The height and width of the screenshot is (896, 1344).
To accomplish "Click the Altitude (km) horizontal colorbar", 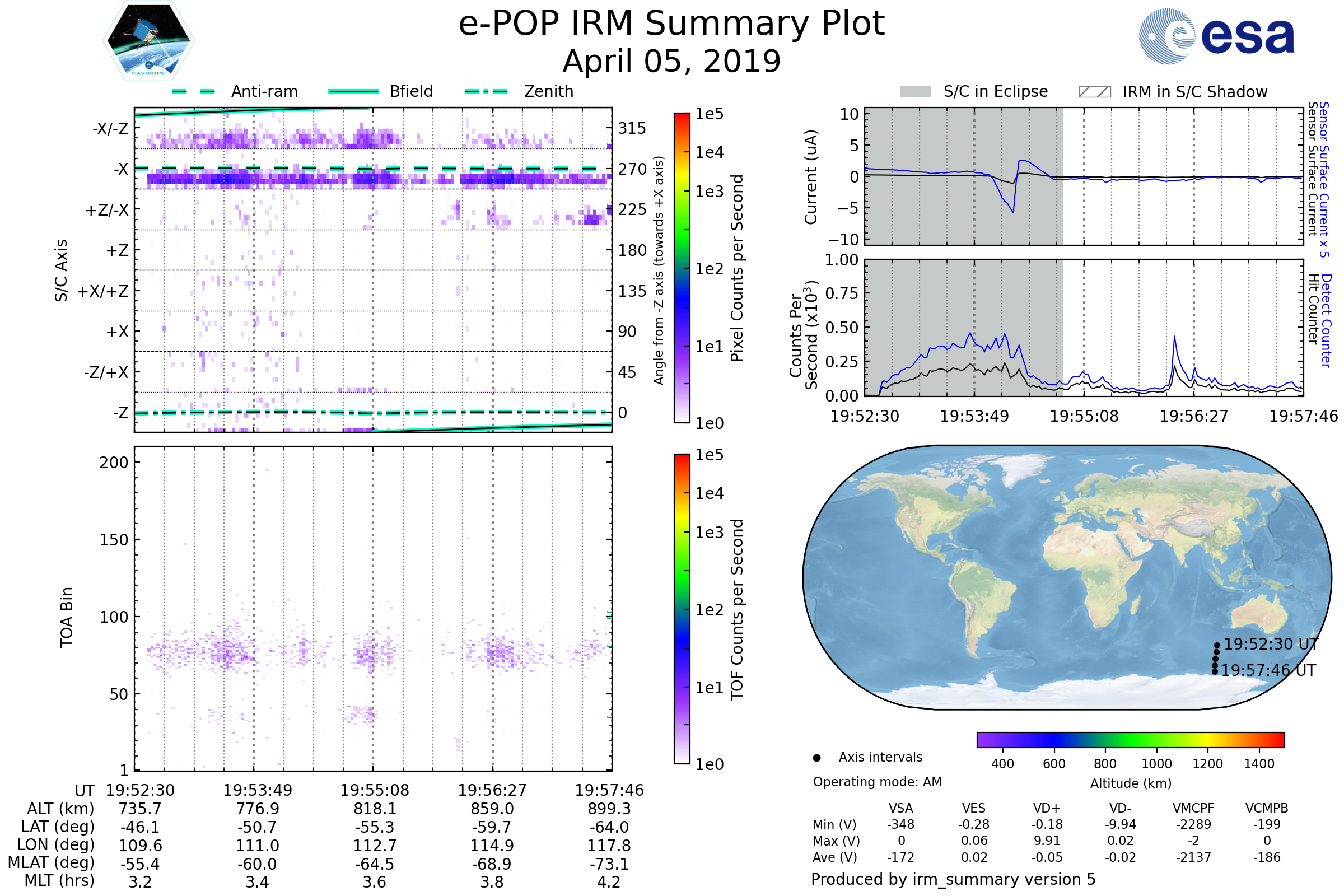I will [1130, 739].
